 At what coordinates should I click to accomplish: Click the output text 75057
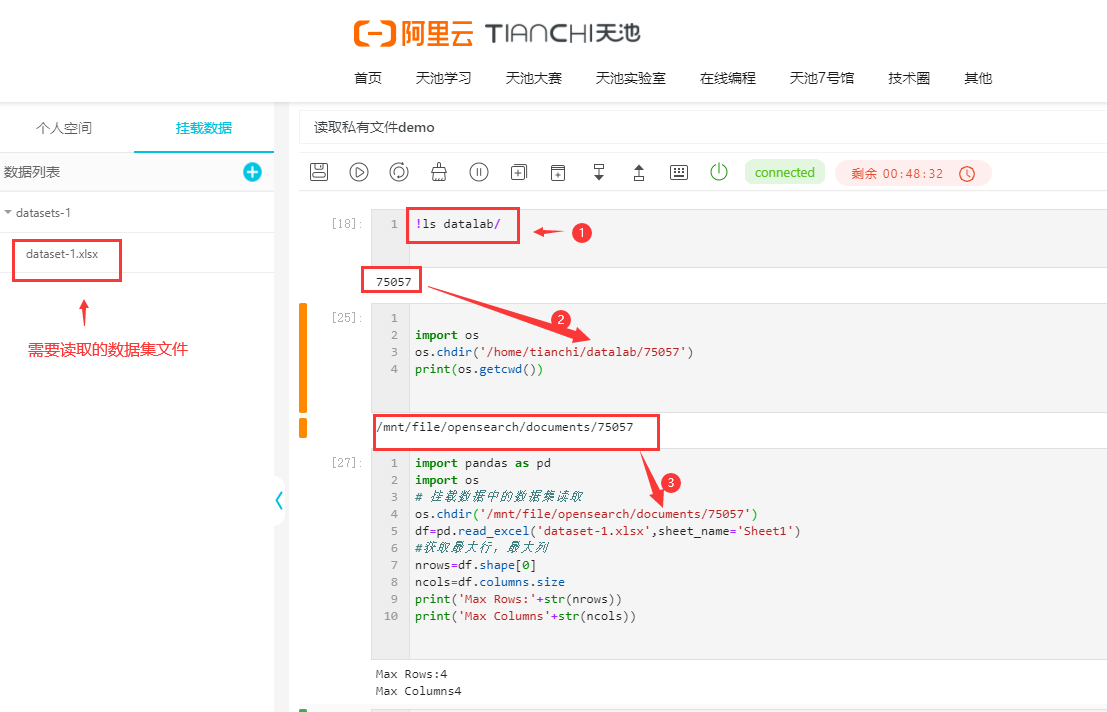point(393,282)
